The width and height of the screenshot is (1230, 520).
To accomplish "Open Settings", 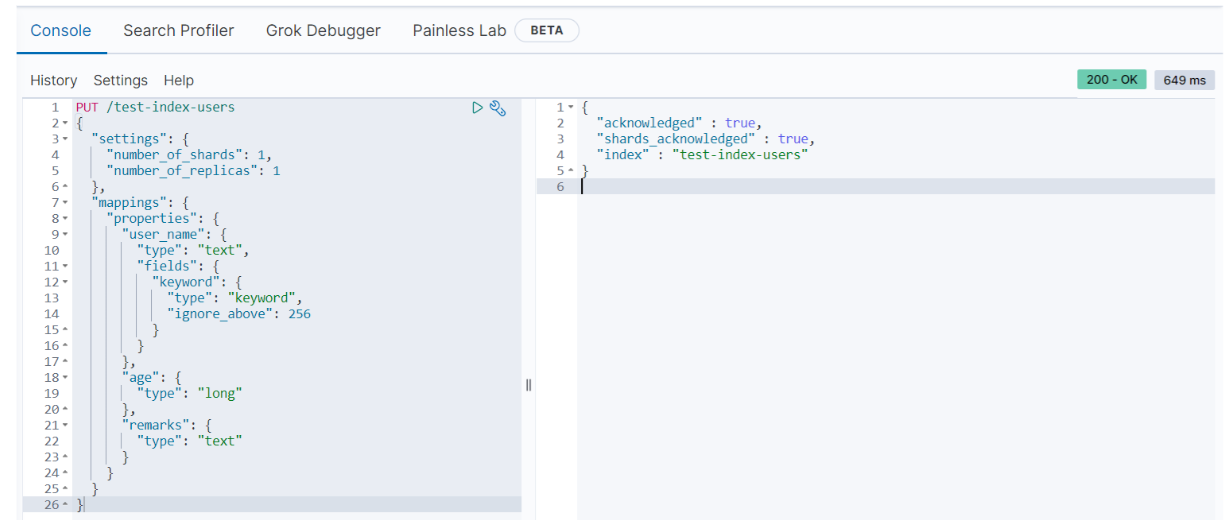I will [120, 80].
